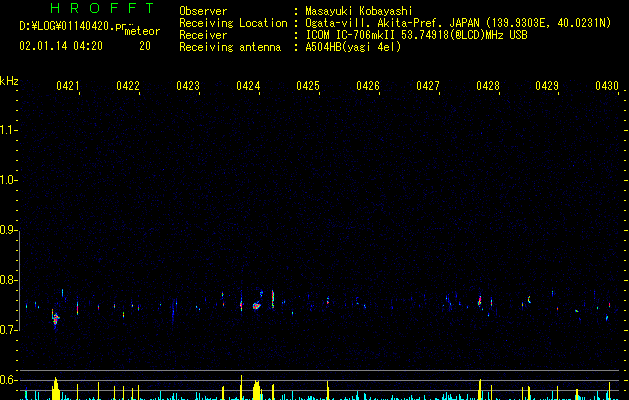
Task: Click the HROFFT title text
Action: pyautogui.click(x=103, y=8)
